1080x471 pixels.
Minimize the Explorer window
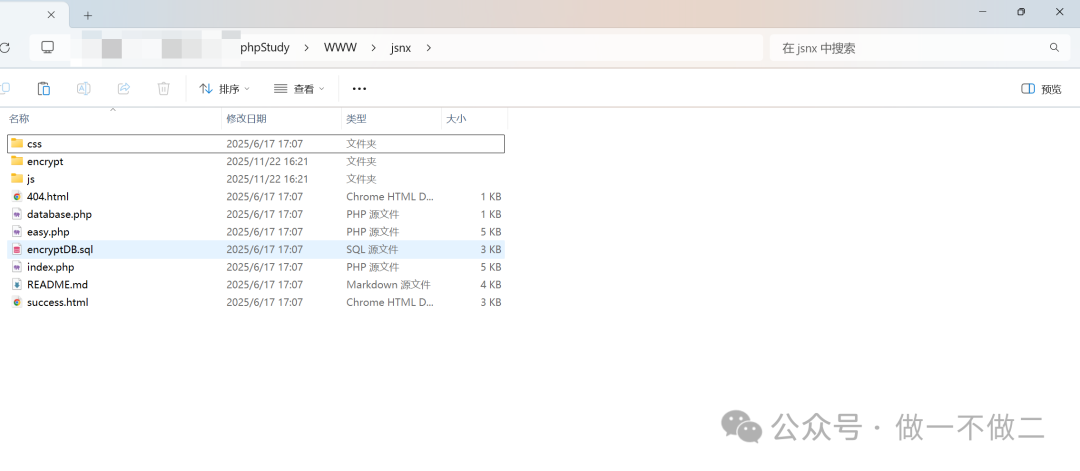[x=984, y=12]
